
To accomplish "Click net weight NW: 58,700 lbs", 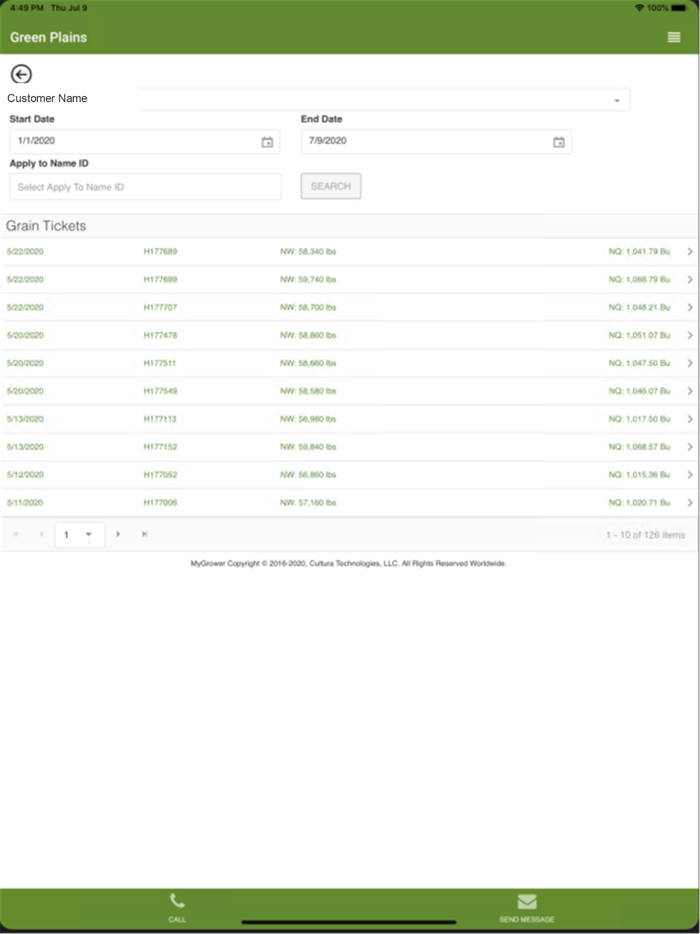I will pos(308,307).
